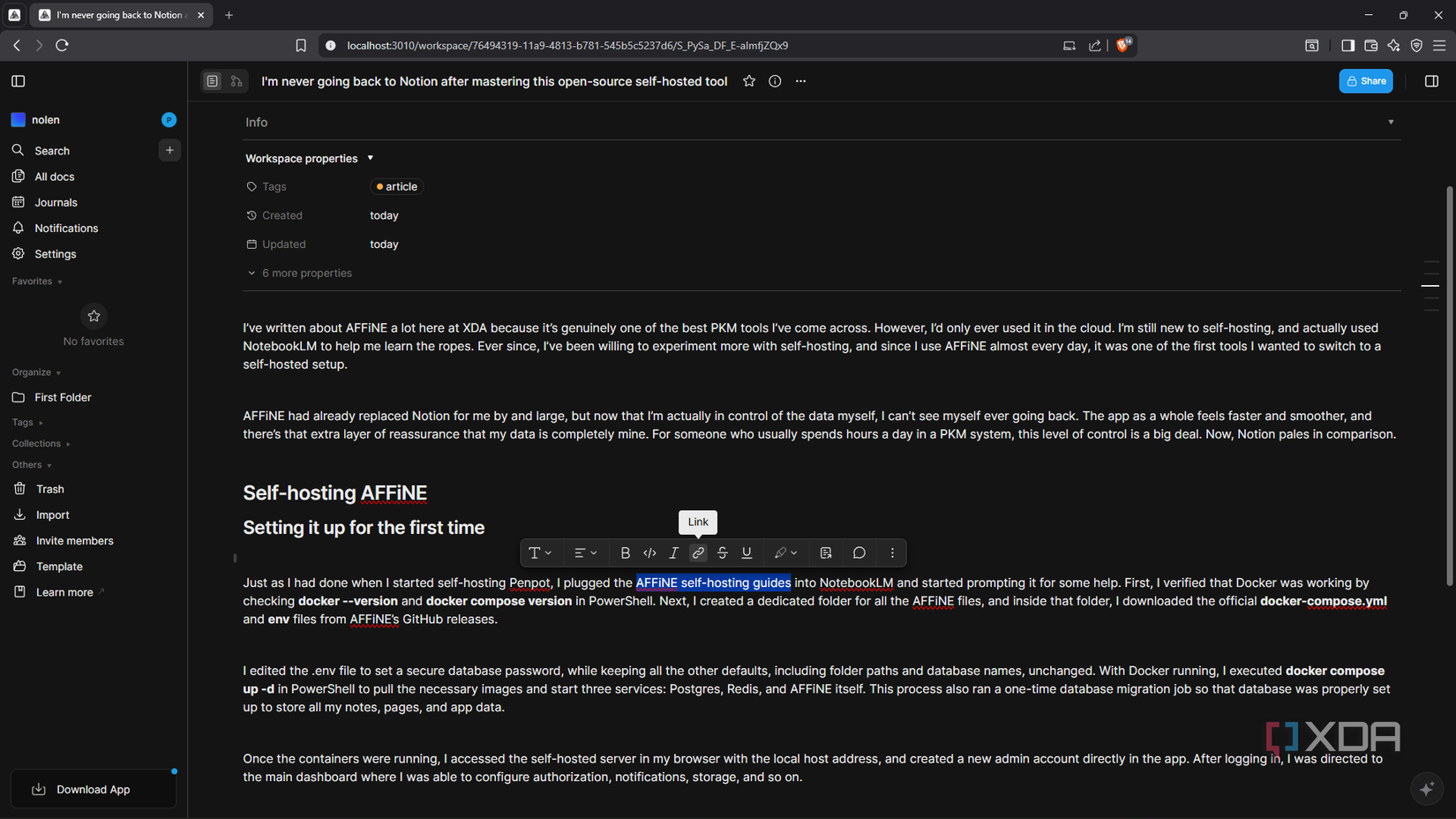The height and width of the screenshot is (819, 1456).
Task: Click the Share button
Action: (1366, 81)
